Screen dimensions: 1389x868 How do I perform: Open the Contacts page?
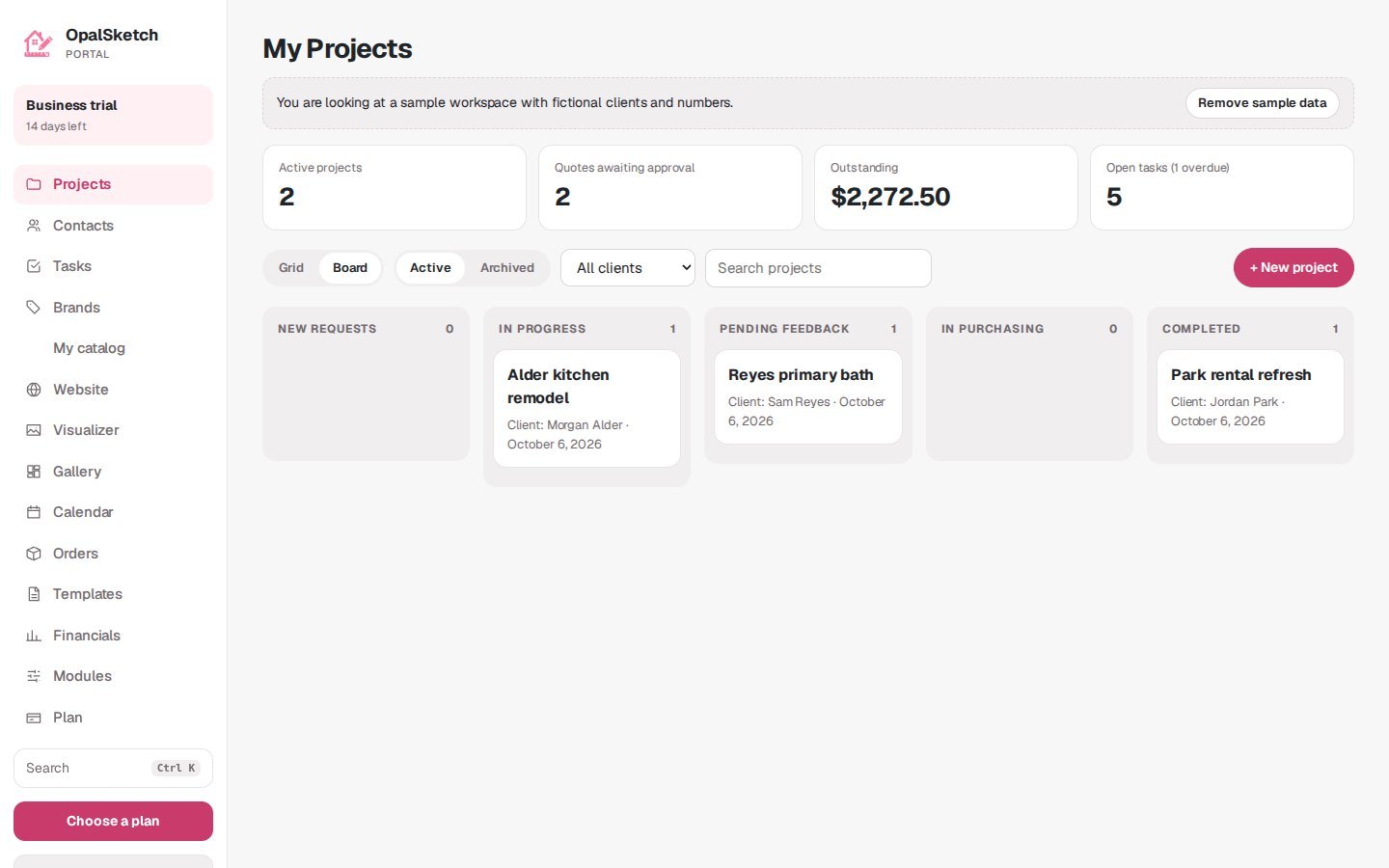[x=113, y=226]
